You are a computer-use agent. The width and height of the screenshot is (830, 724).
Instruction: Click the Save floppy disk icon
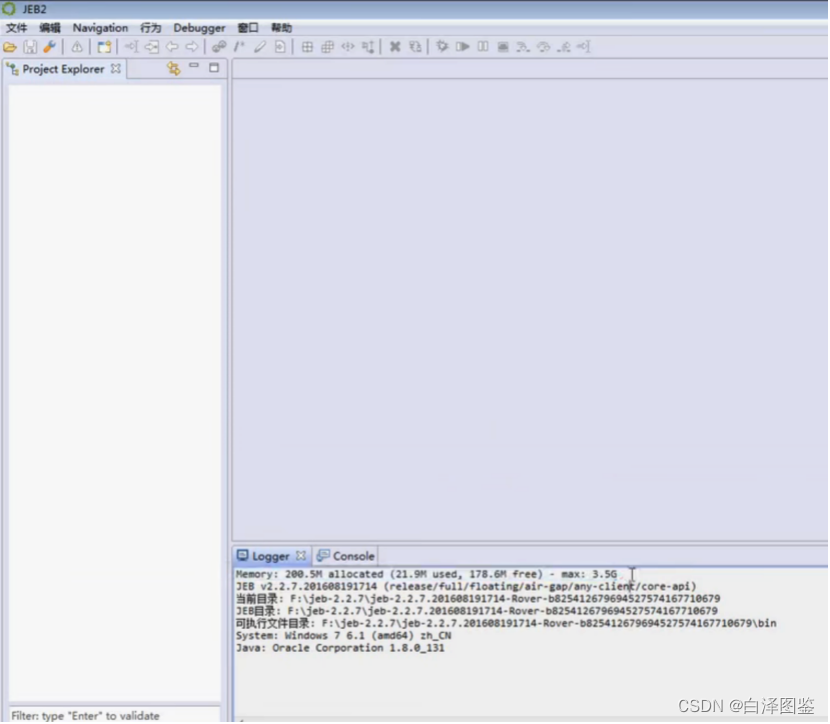[x=30, y=47]
